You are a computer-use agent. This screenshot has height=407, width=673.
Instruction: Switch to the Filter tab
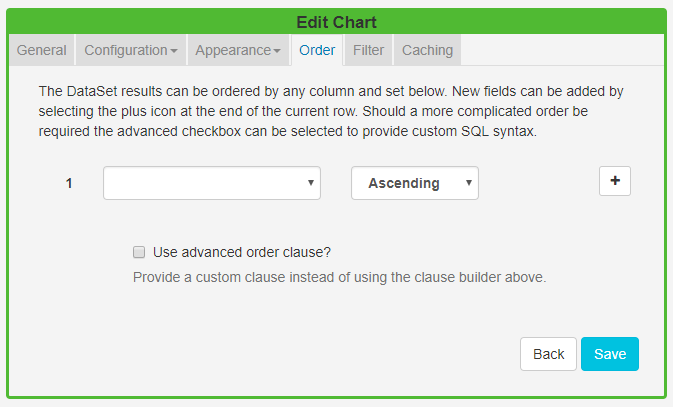[368, 50]
